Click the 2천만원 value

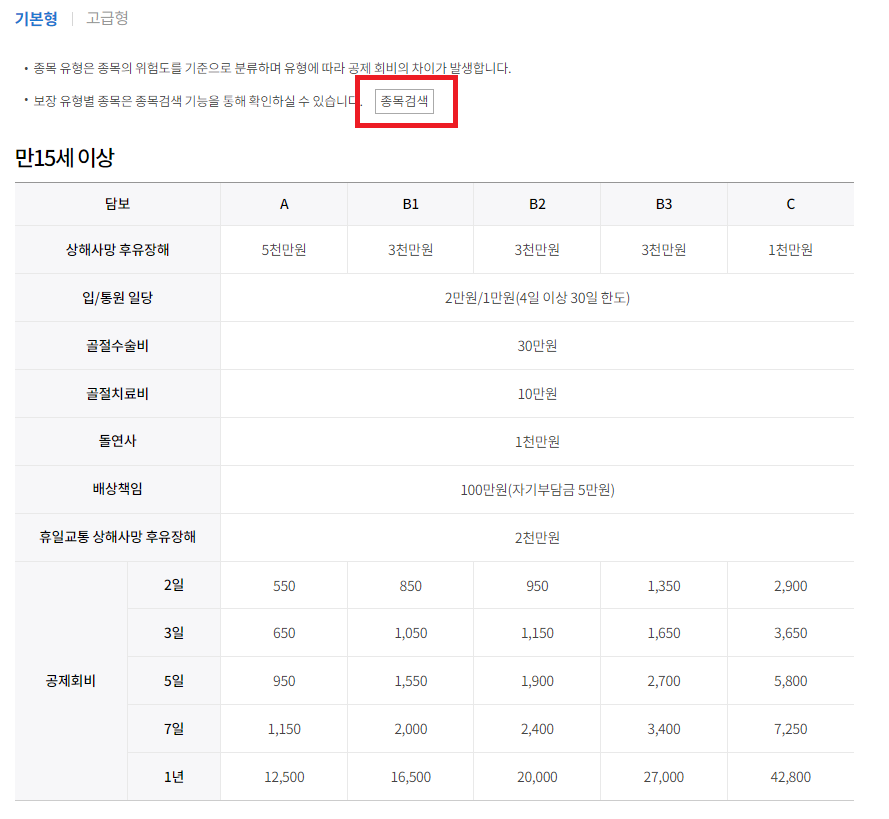point(537,537)
